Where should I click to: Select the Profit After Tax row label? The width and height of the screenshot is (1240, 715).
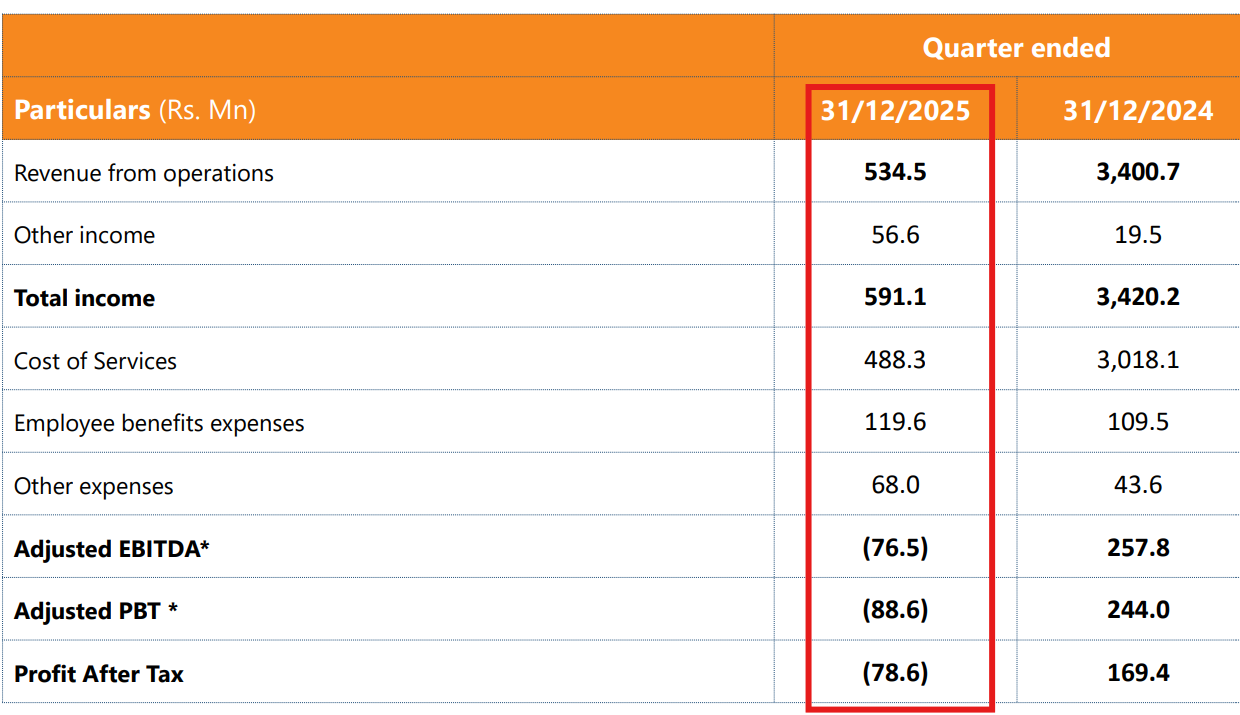[x=99, y=674]
